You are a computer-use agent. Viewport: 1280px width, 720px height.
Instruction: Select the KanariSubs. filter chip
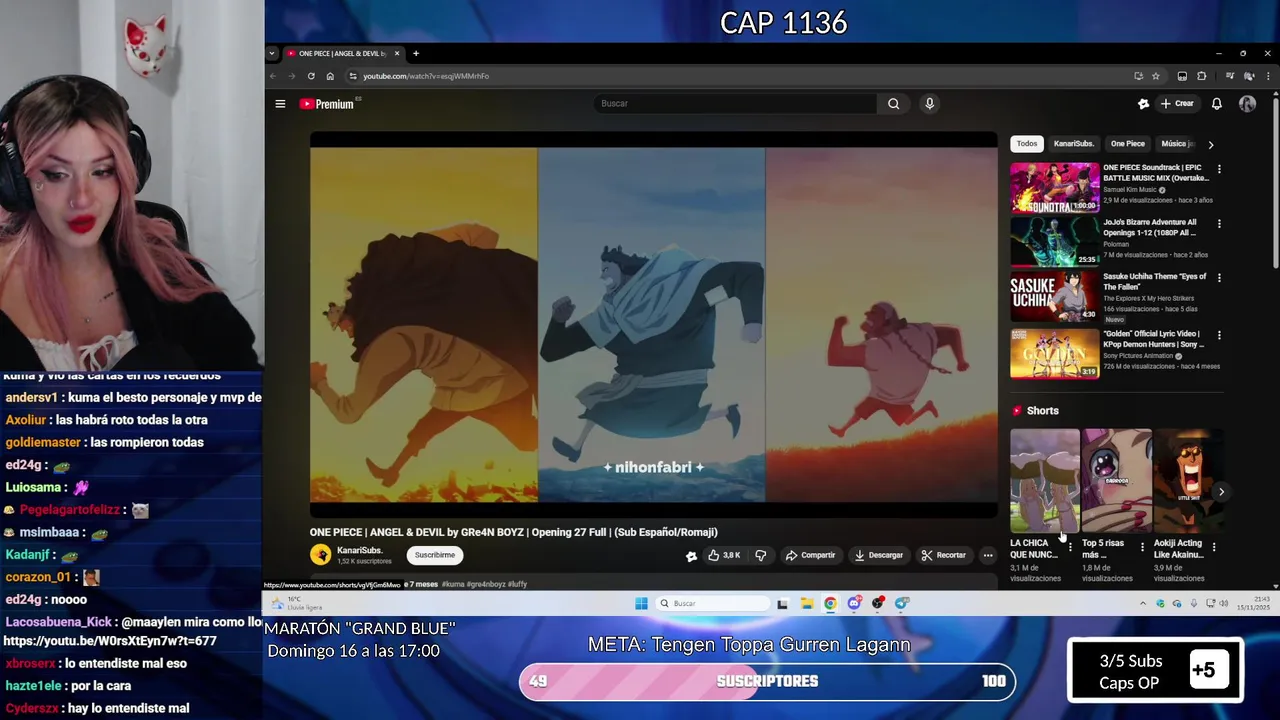pyautogui.click(x=1073, y=144)
